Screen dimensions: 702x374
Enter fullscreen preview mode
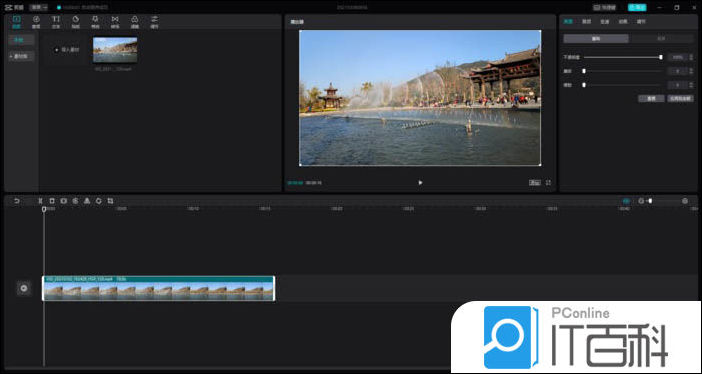point(548,183)
